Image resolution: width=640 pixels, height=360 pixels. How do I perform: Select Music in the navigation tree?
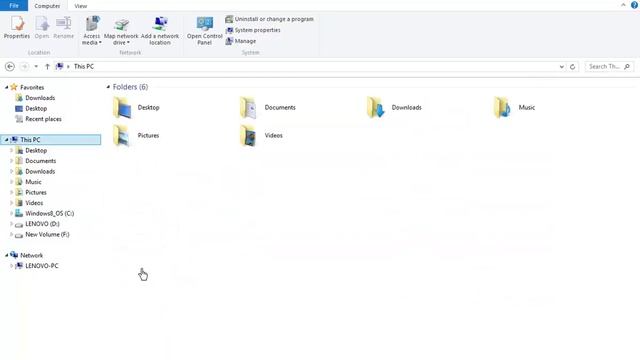[33, 182]
